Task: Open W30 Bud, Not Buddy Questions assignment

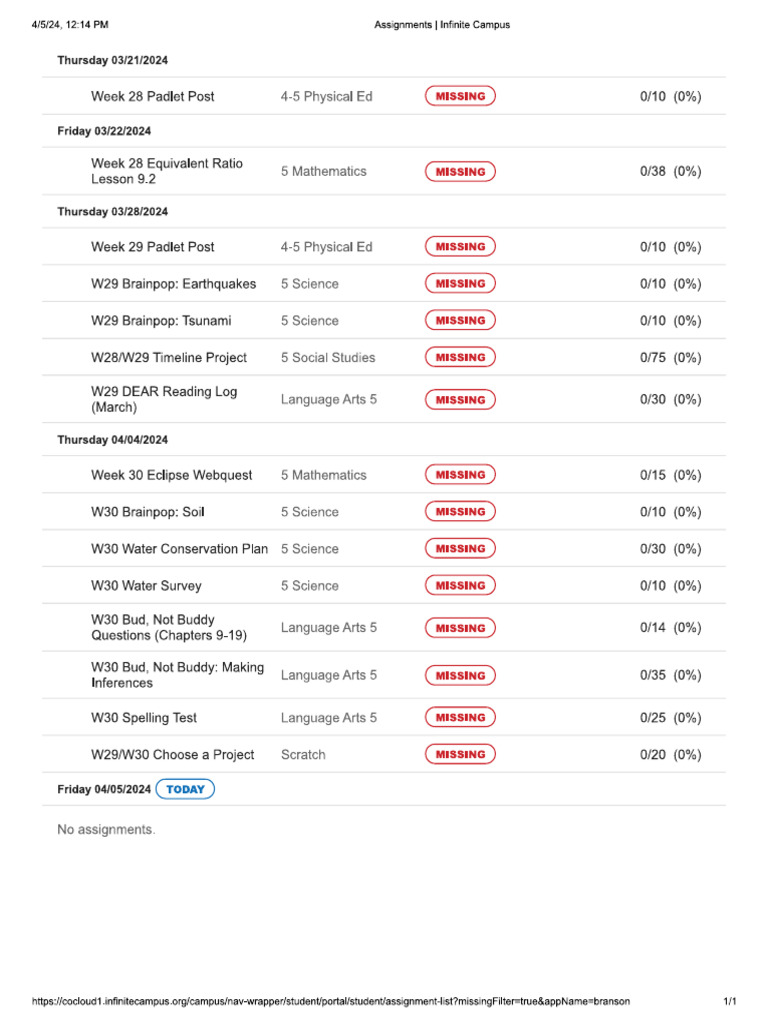Action: [168, 628]
